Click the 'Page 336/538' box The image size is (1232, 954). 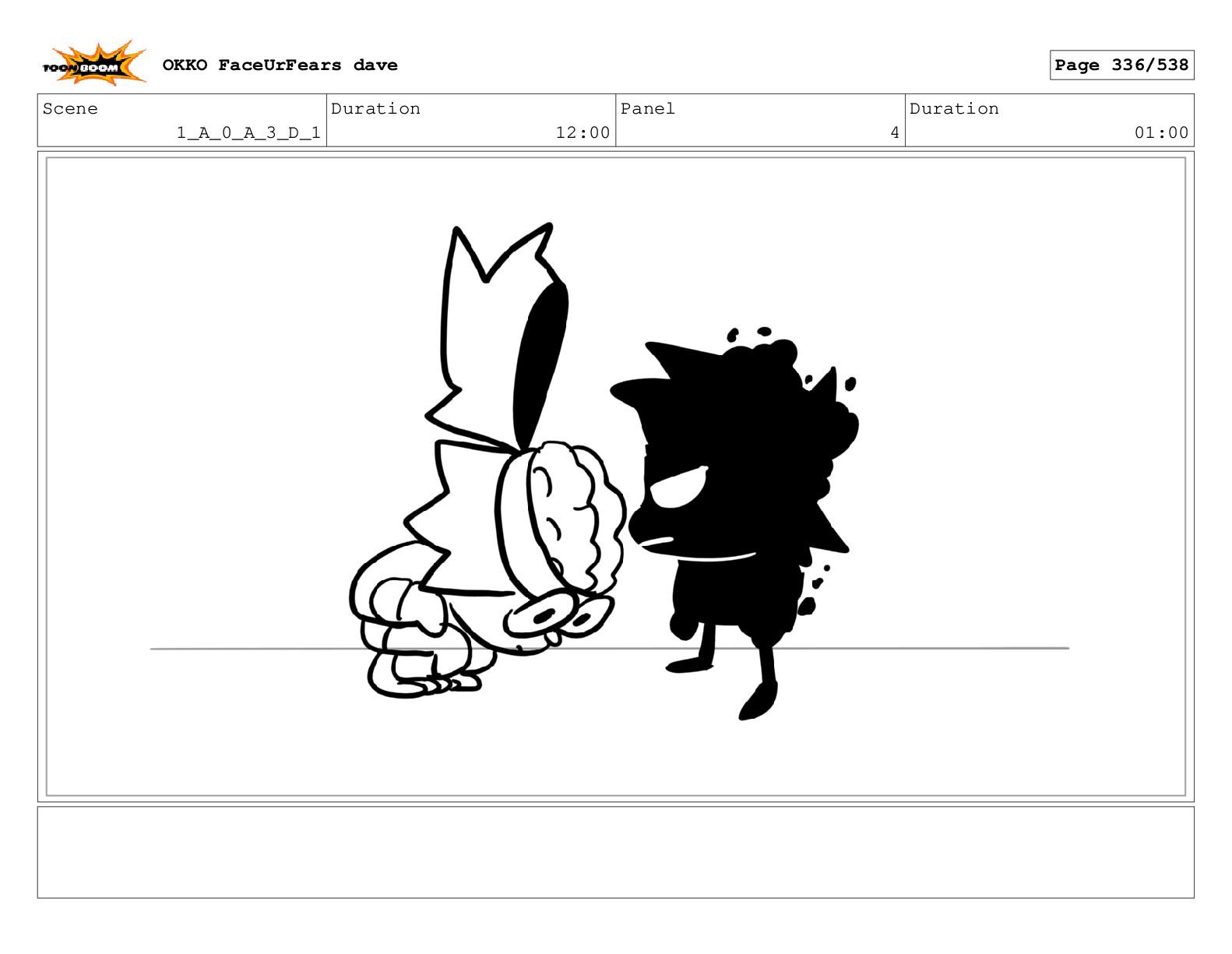[1121, 65]
